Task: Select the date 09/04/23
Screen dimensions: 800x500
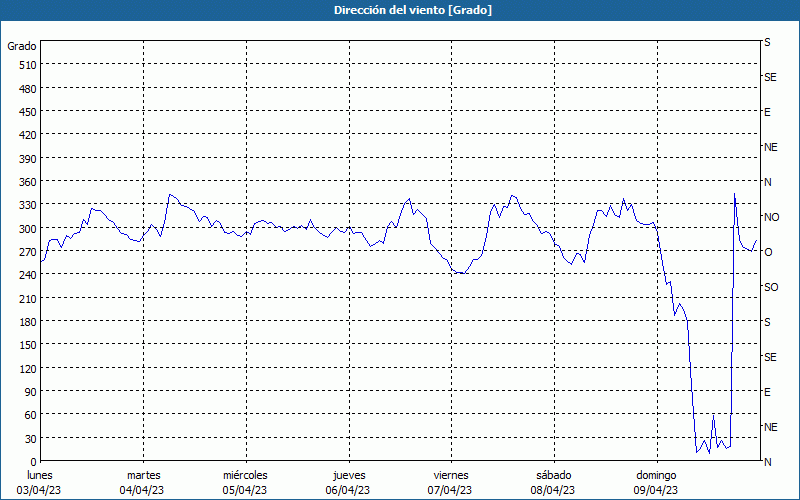Action: [x=656, y=490]
